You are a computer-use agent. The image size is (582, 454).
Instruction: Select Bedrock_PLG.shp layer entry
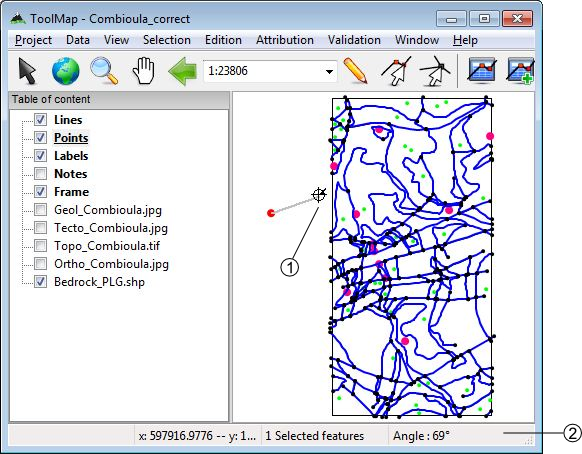(99, 282)
